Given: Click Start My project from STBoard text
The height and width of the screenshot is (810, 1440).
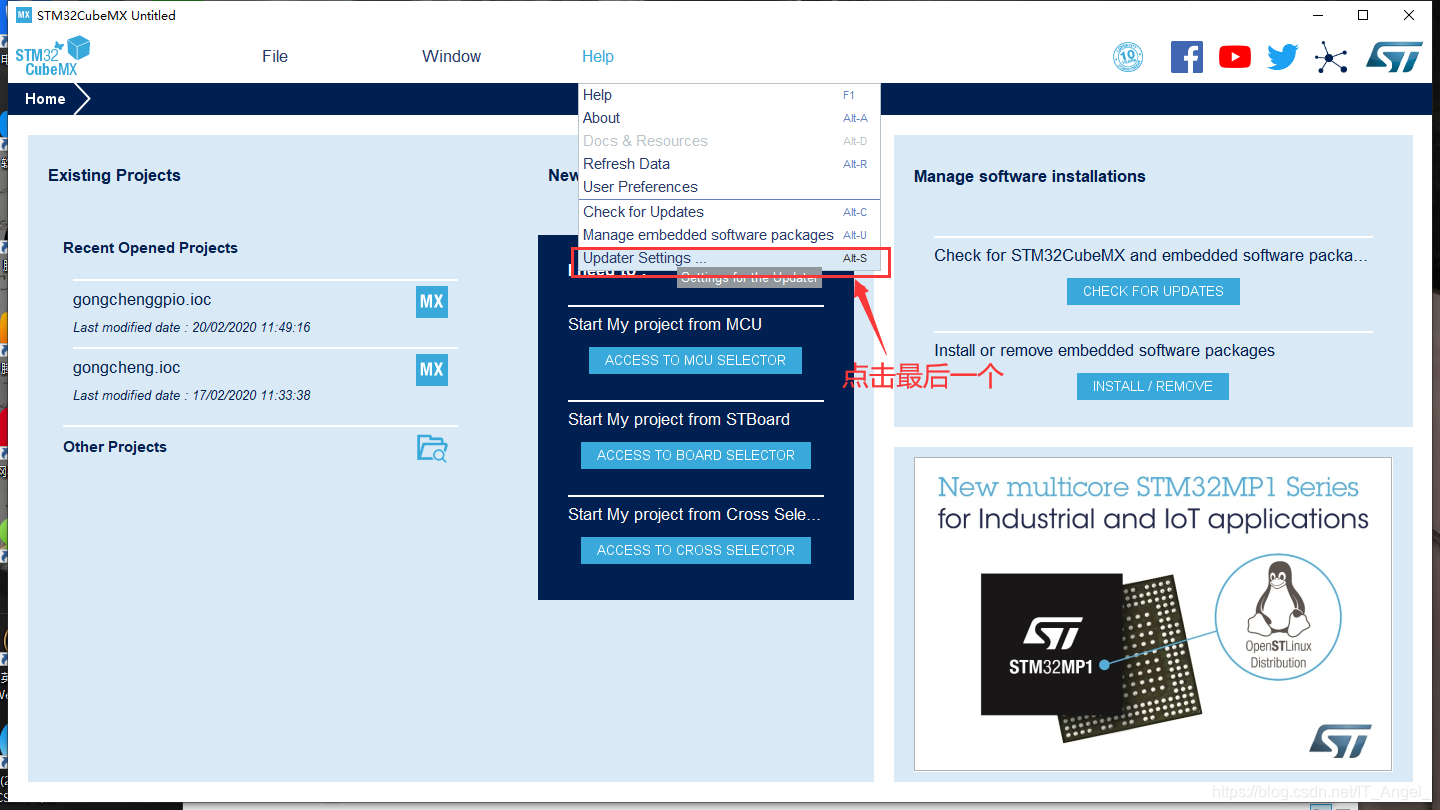Looking at the screenshot, I should coord(679,419).
